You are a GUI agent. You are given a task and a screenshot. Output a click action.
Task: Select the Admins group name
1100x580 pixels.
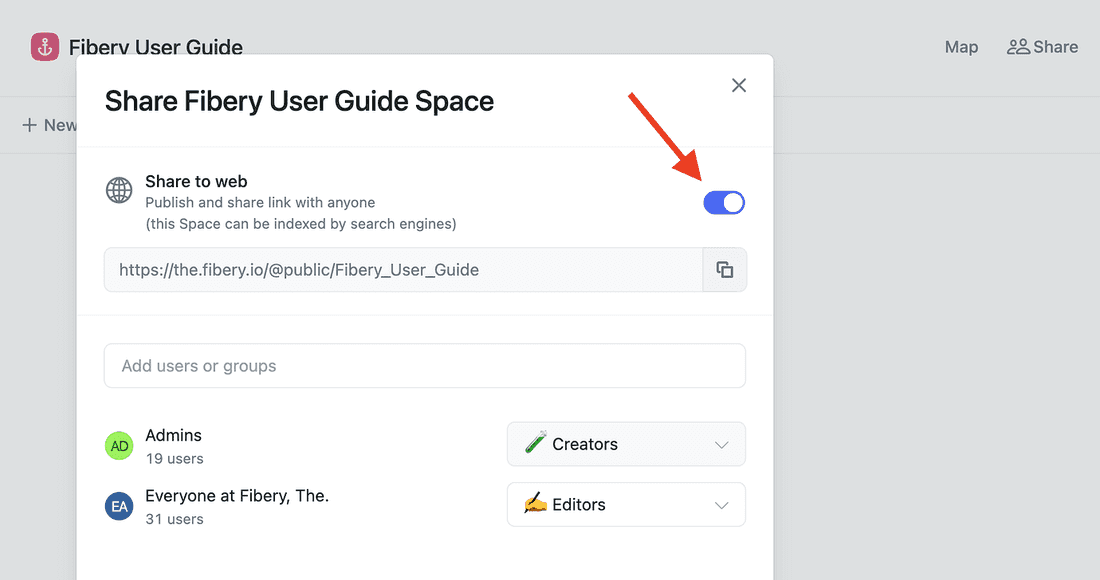tap(174, 436)
